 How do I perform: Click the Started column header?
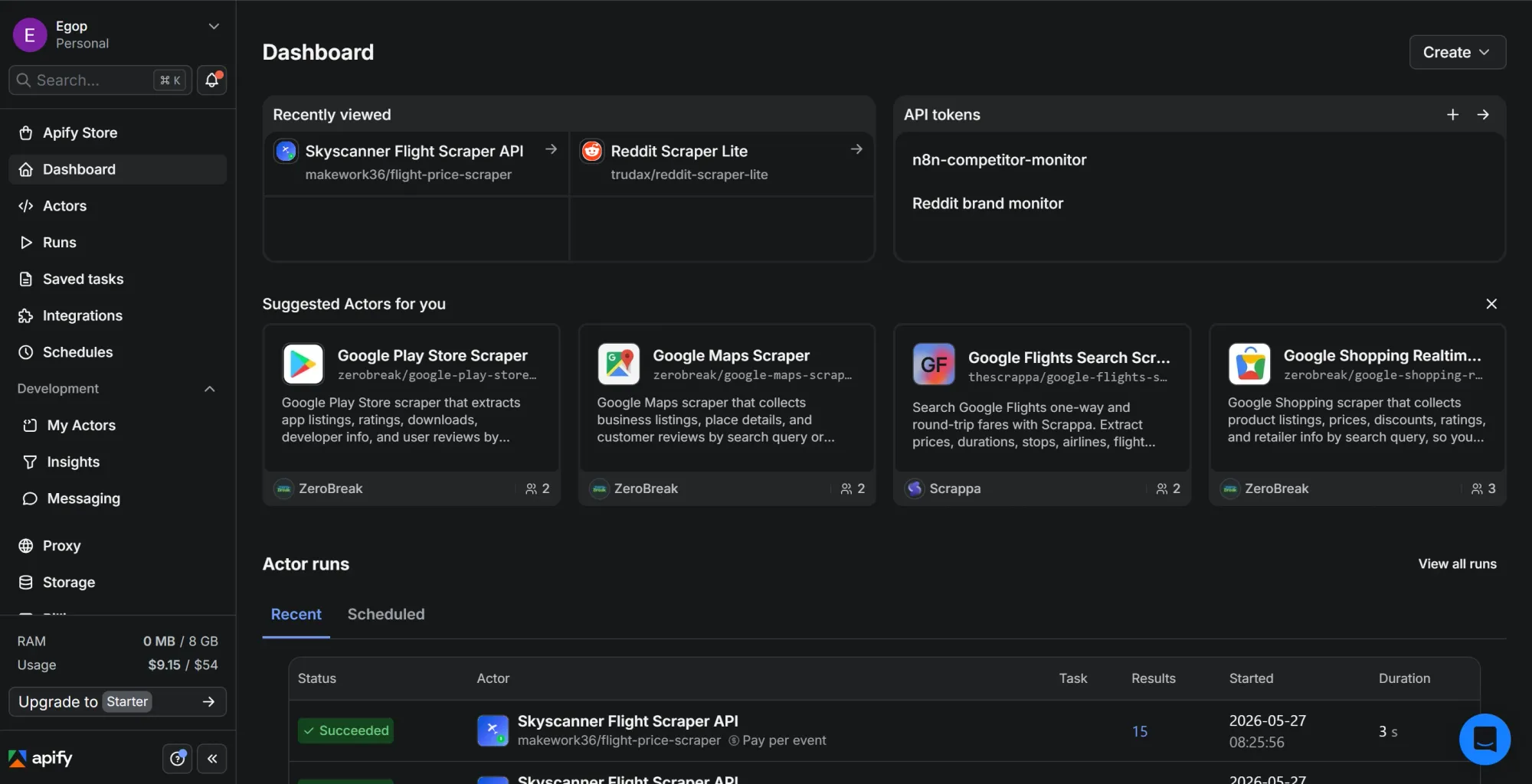click(1251, 679)
